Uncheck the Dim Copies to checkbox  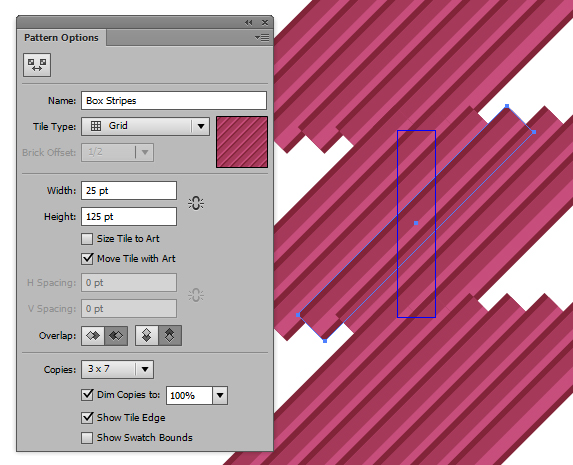[87, 395]
